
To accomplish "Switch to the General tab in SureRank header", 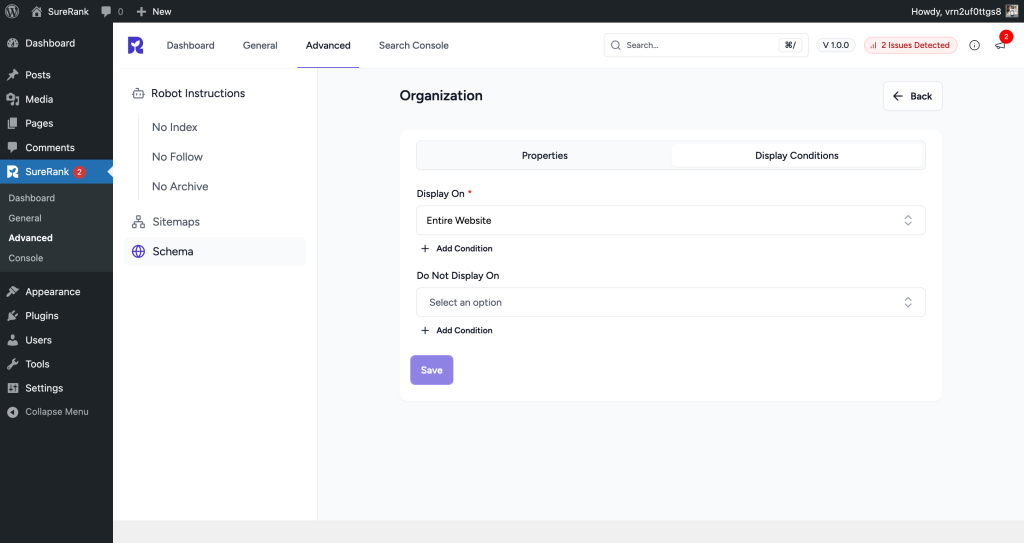I will [x=260, y=45].
